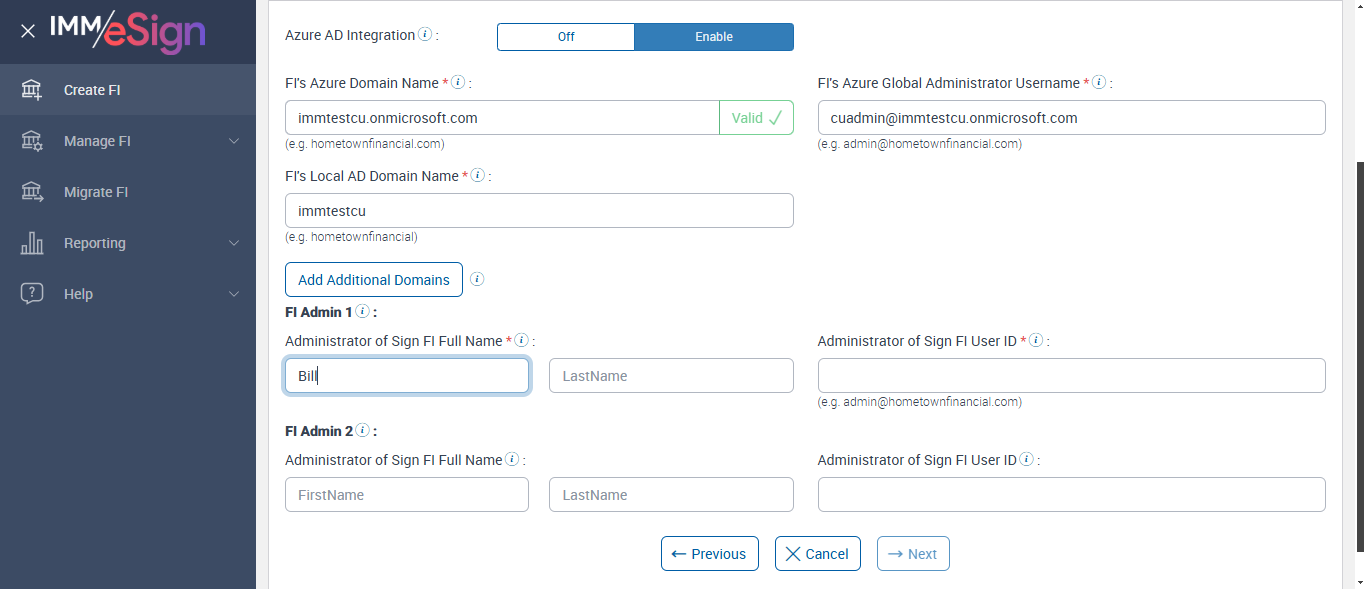Expand the Help submenu chevron

234,294
